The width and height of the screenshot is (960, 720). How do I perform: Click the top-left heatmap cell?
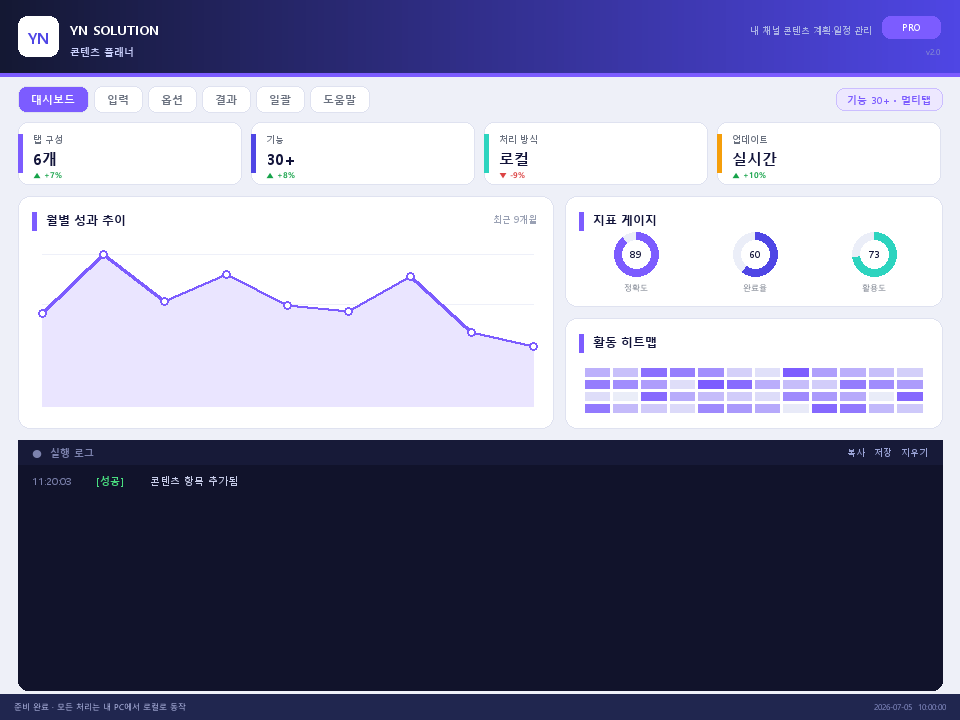tap(598, 372)
